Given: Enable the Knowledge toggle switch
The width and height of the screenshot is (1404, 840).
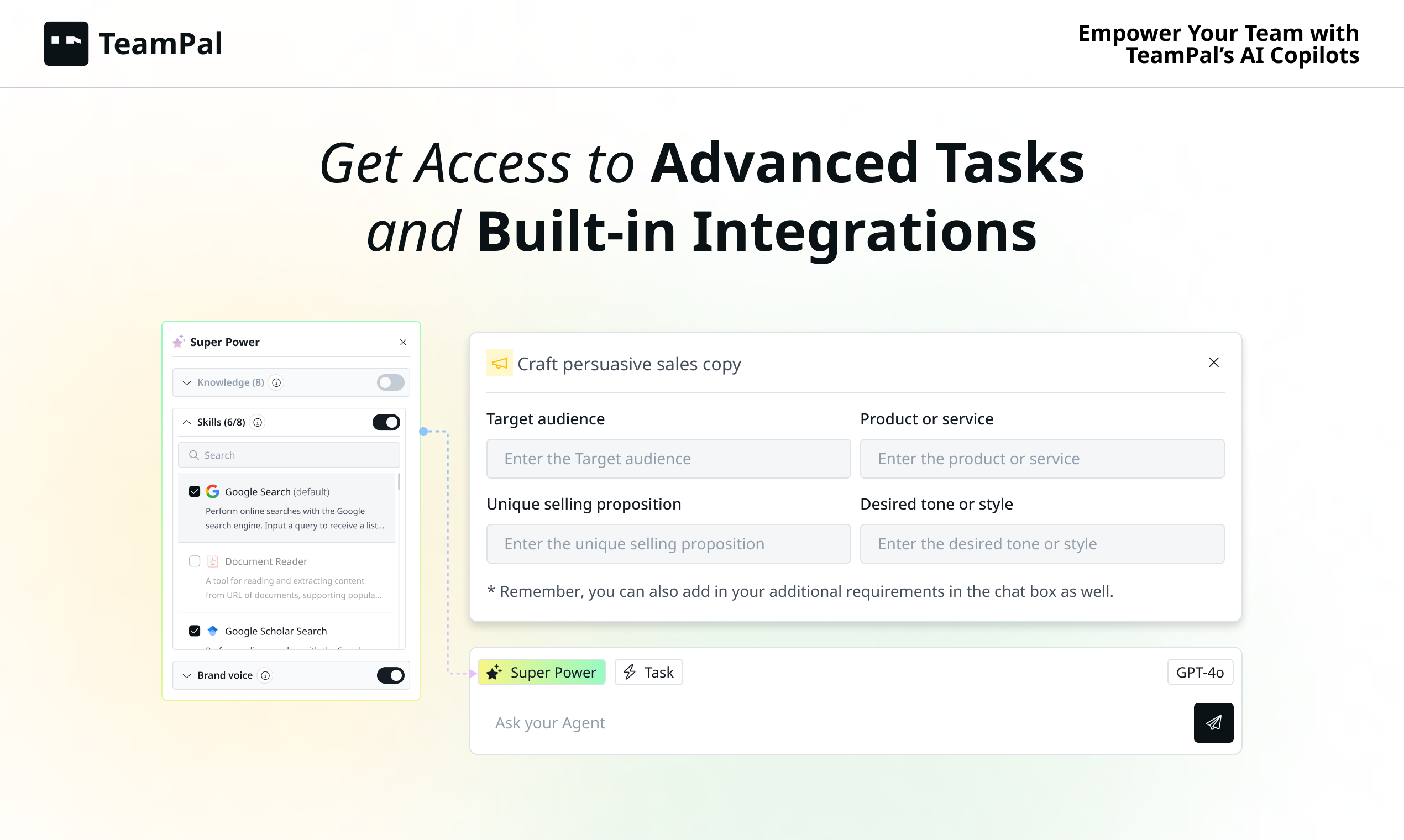Looking at the screenshot, I should (x=390, y=382).
